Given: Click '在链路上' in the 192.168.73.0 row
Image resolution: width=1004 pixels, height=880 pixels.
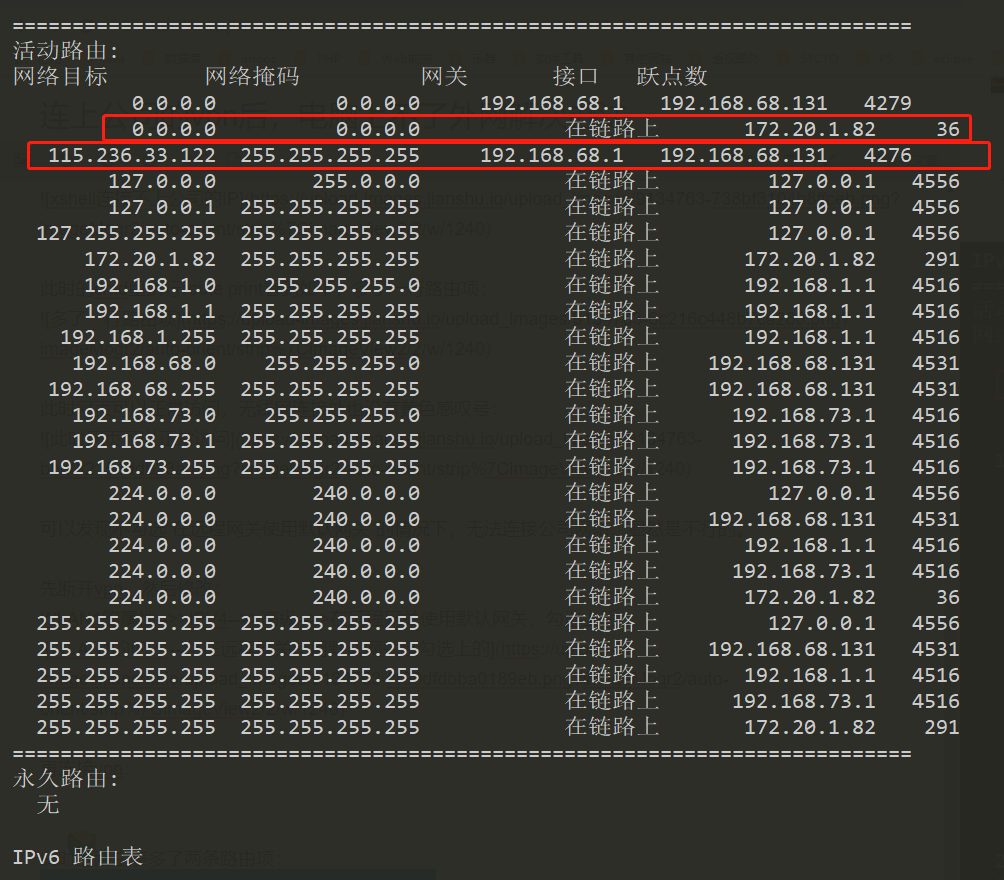Looking at the screenshot, I should click(x=611, y=414).
